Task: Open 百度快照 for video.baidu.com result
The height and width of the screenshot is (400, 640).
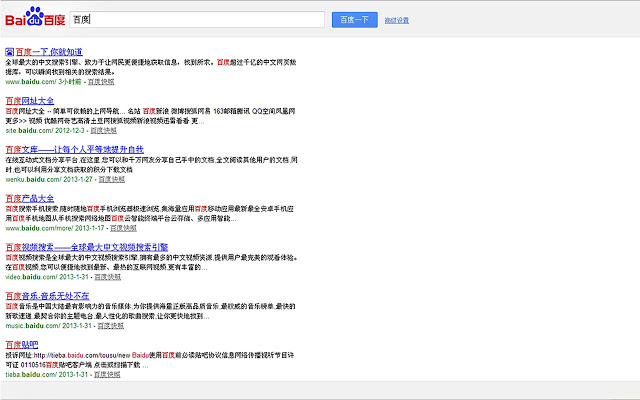Action: click(107, 277)
